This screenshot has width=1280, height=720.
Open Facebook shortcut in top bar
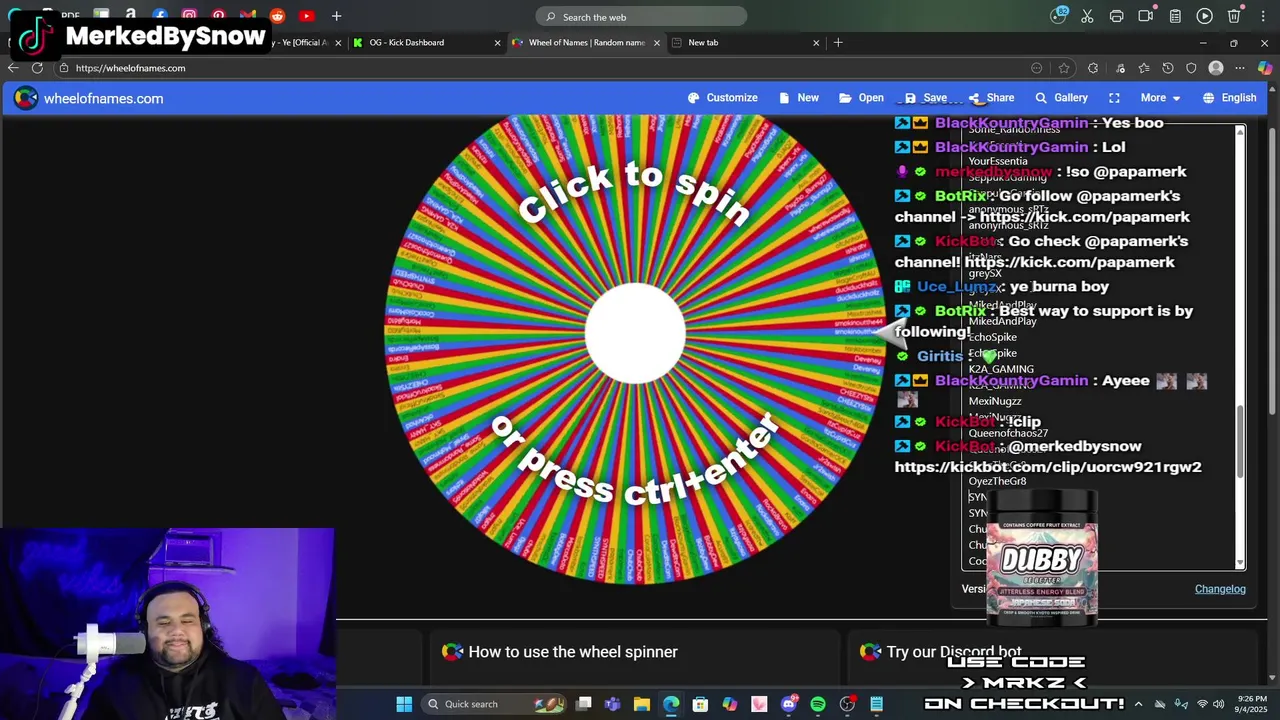pyautogui.click(x=160, y=16)
